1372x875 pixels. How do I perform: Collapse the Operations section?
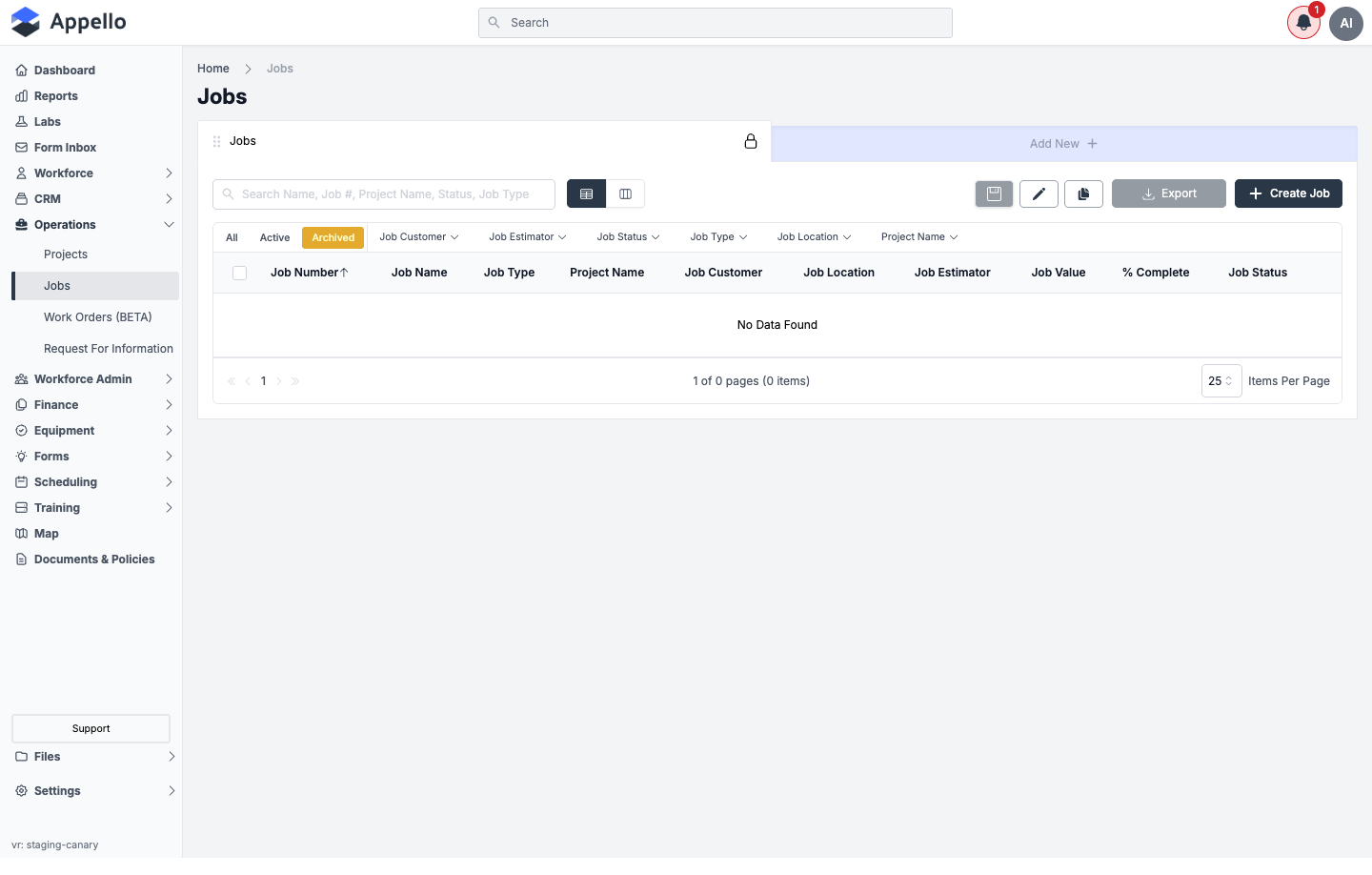tap(95, 225)
